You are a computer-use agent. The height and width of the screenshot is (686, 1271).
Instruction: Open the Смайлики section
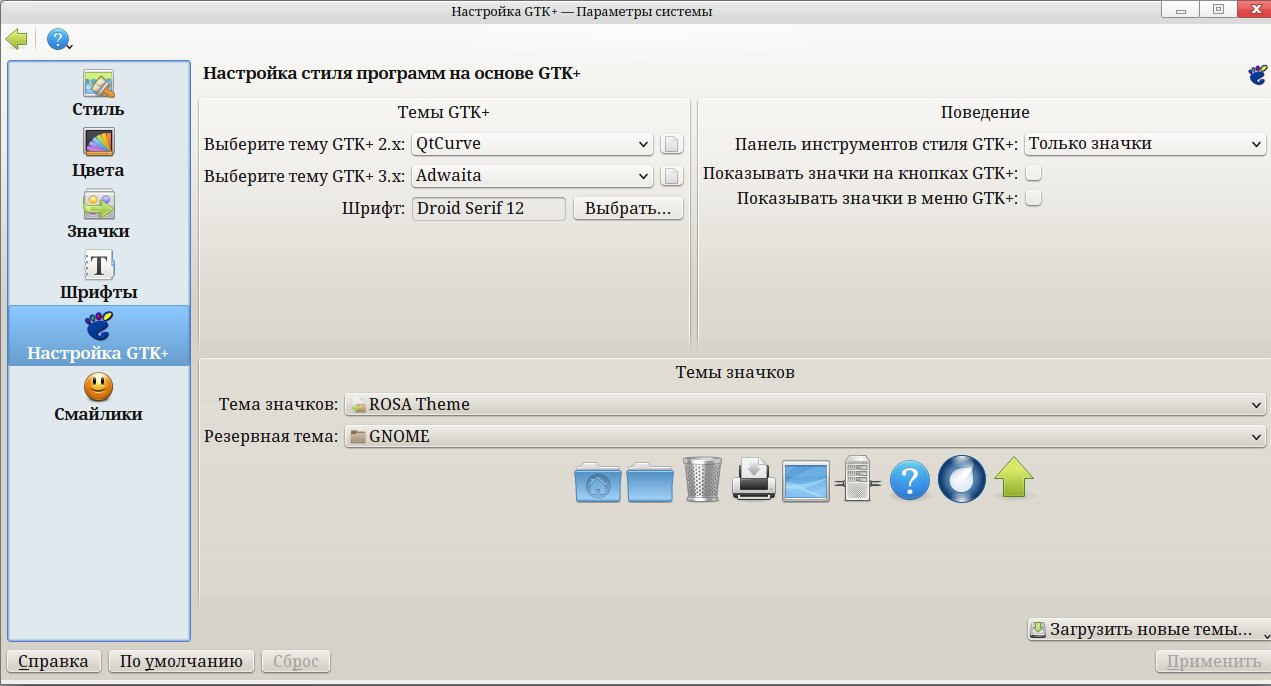coord(99,398)
